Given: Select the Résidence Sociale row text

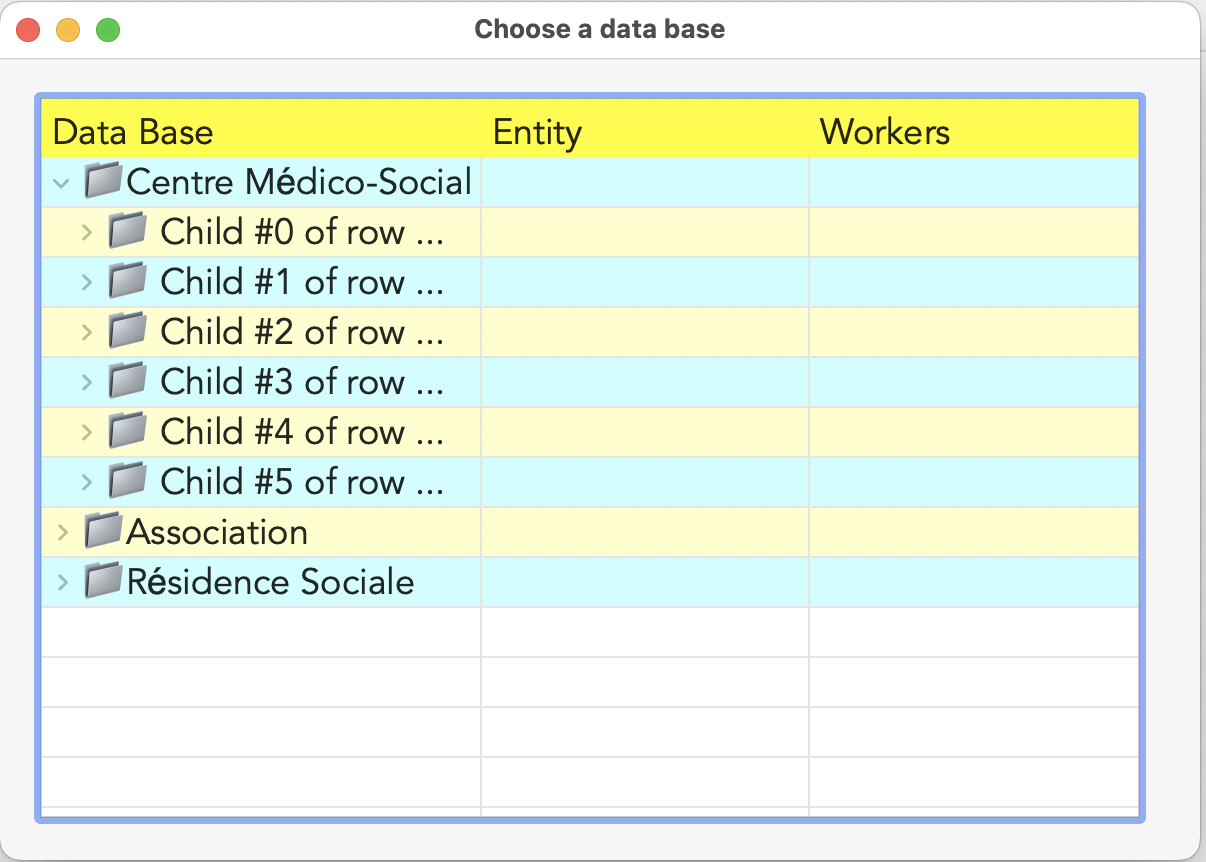Looking at the screenshot, I should click(x=270, y=582).
